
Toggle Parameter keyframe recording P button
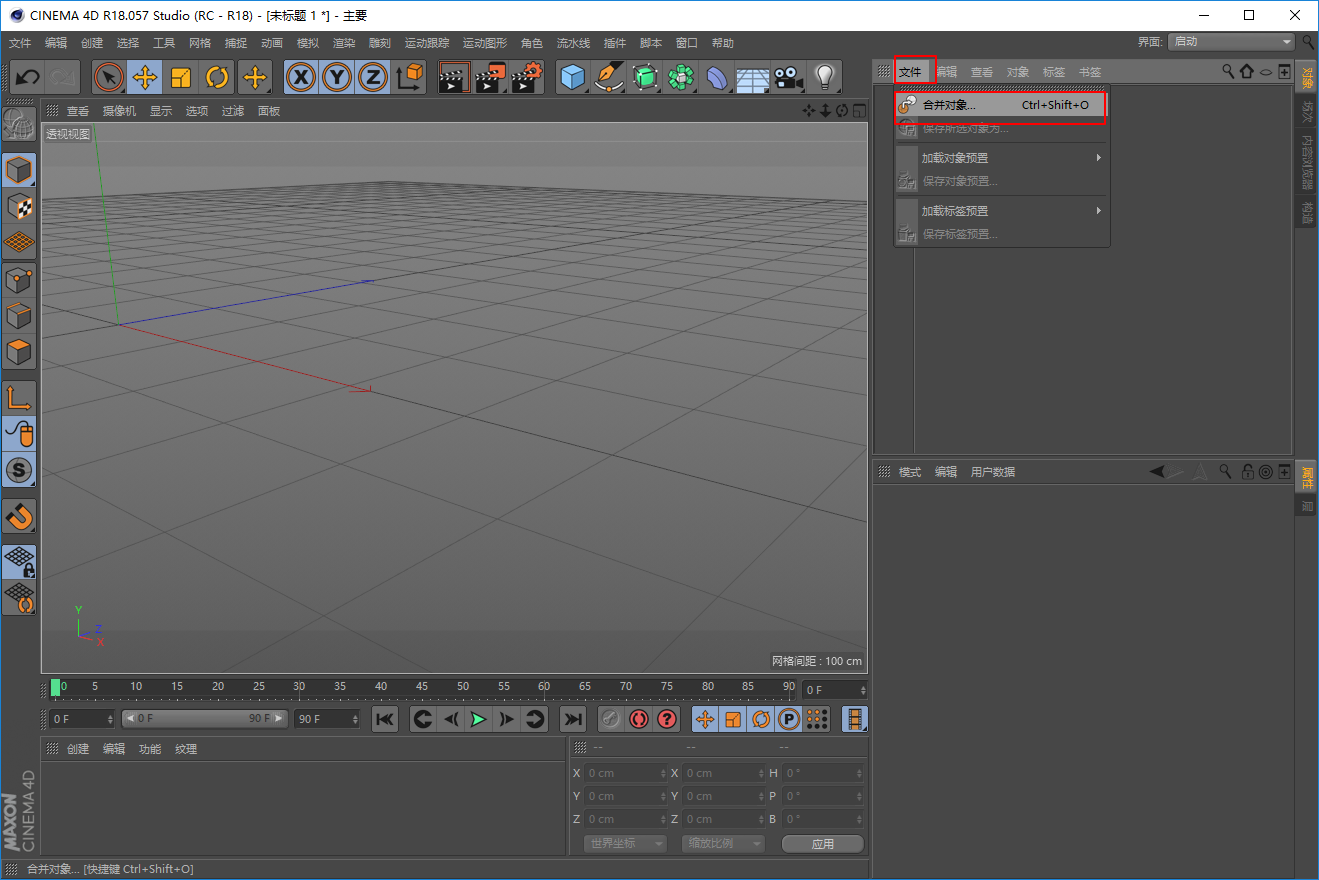(x=789, y=718)
